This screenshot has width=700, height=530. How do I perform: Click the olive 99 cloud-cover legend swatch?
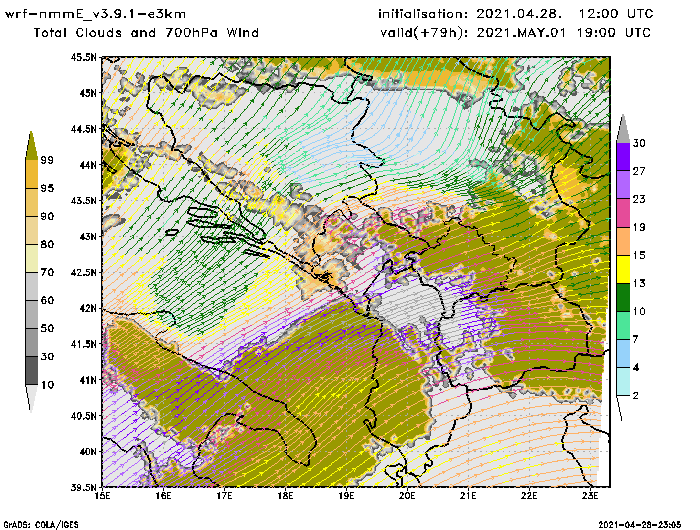pos(31,146)
